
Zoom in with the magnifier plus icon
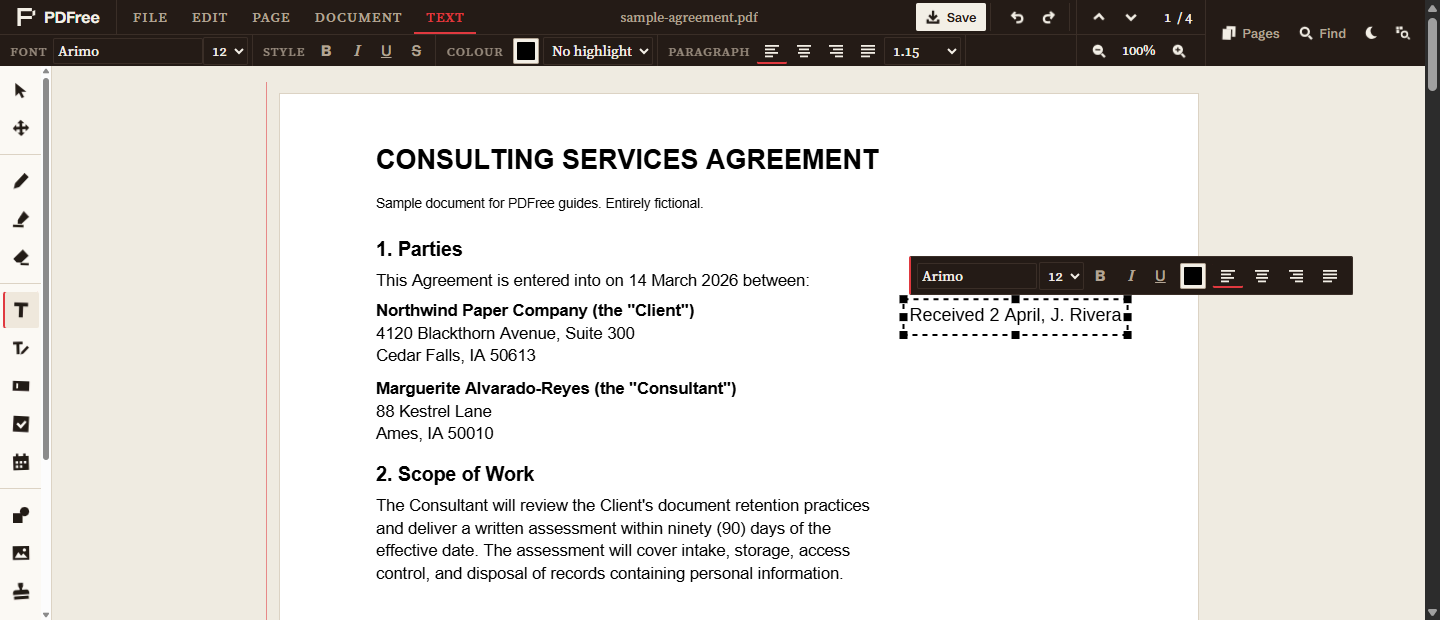tap(1179, 51)
